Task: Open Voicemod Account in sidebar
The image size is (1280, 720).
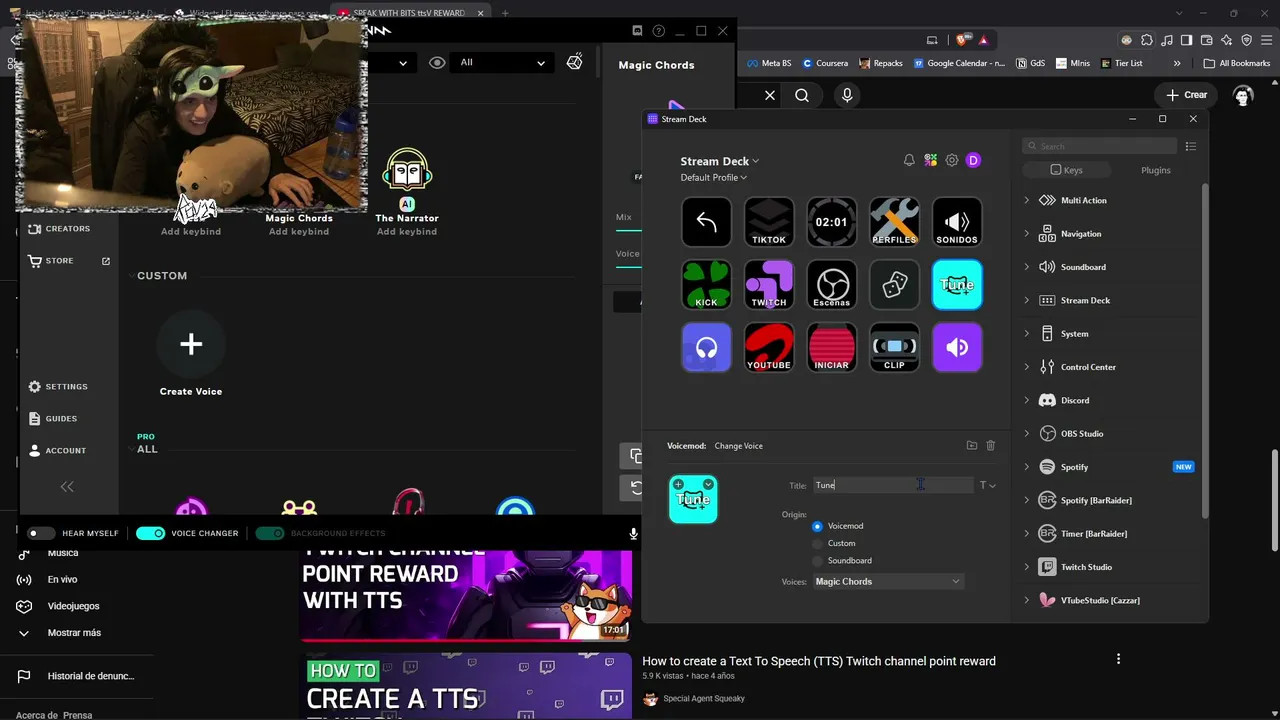Action: (57, 451)
